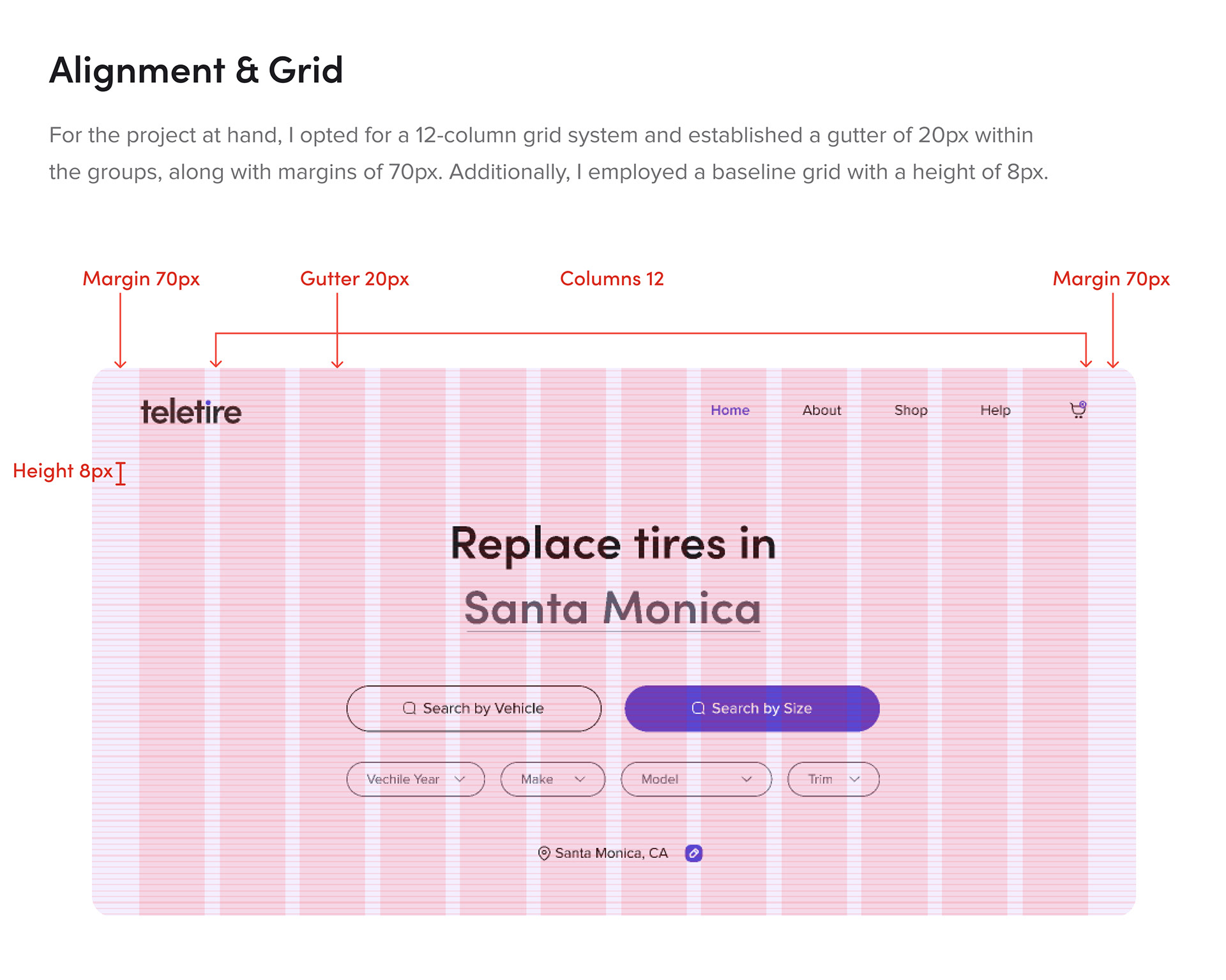Viewport: 1226px width, 980px height.
Task: Open the Help nav item
Action: [x=995, y=410]
